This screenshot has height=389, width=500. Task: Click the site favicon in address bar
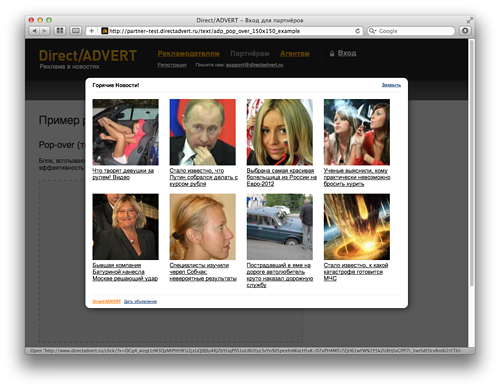(104, 31)
